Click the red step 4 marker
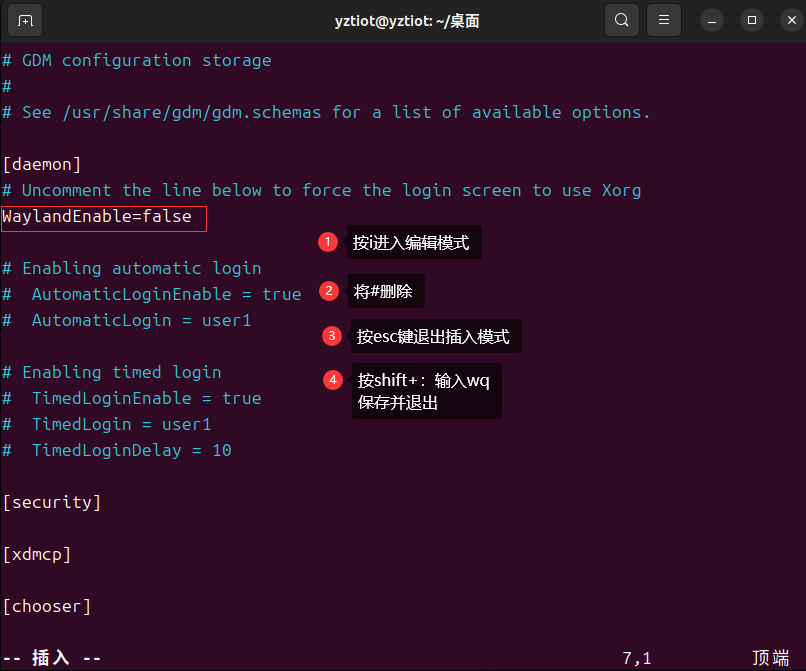Viewport: 806px width, 671px height. coord(333,380)
